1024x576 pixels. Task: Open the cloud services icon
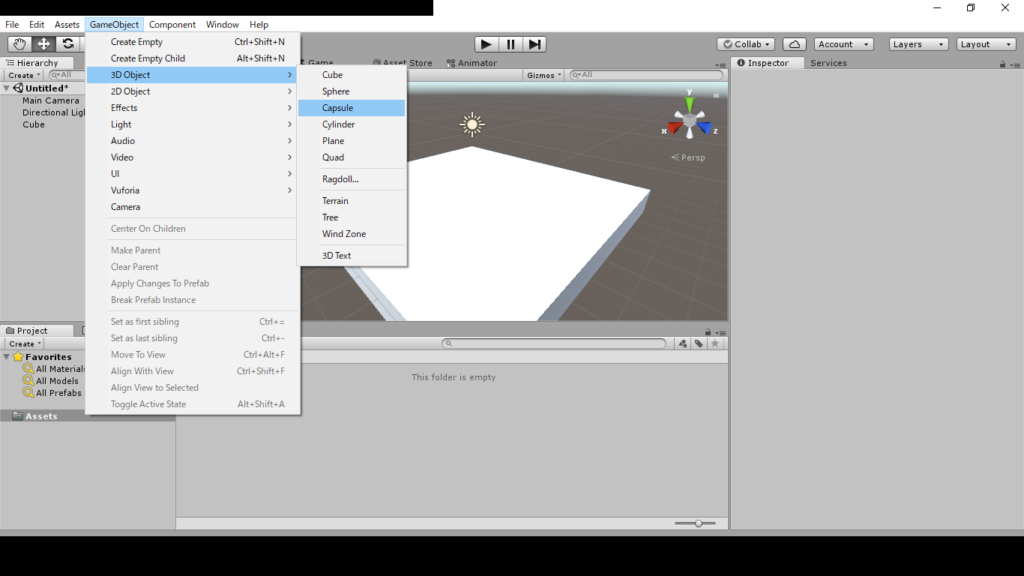click(x=794, y=44)
